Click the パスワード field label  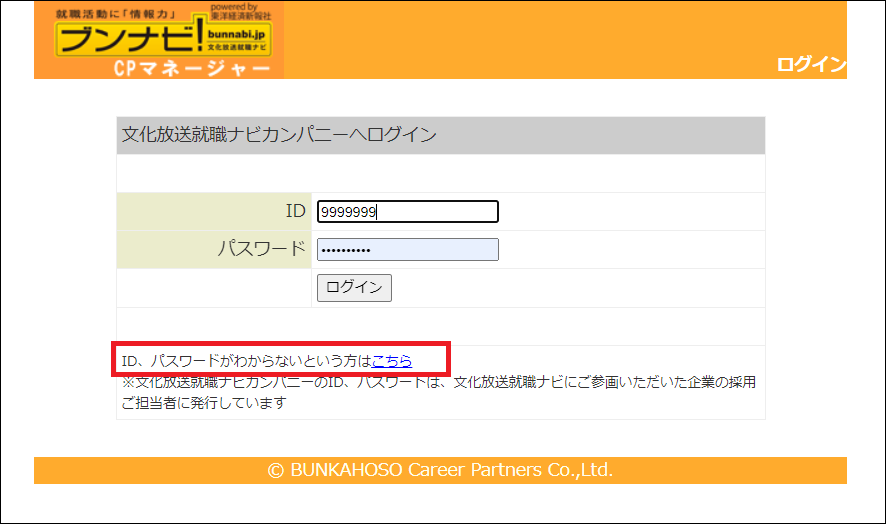262,249
